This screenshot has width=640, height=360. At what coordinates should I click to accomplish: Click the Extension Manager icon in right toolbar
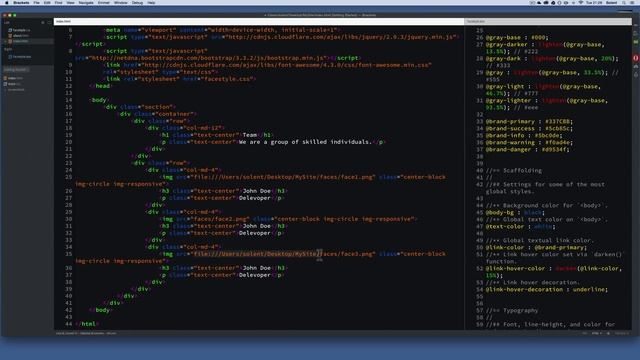point(636,34)
